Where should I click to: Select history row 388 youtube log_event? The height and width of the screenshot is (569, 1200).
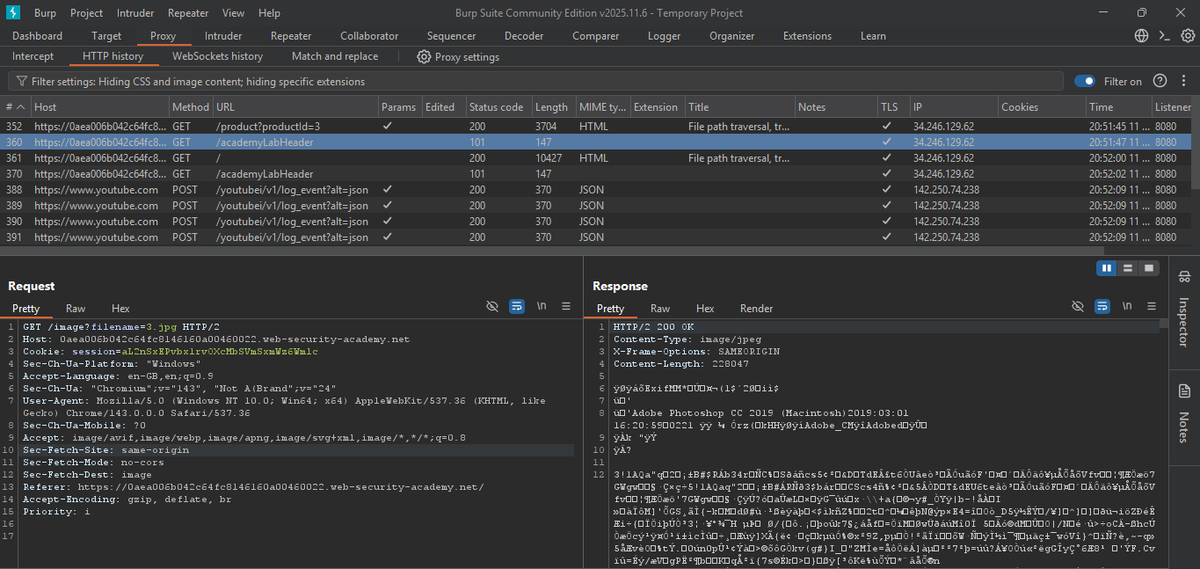(595, 190)
